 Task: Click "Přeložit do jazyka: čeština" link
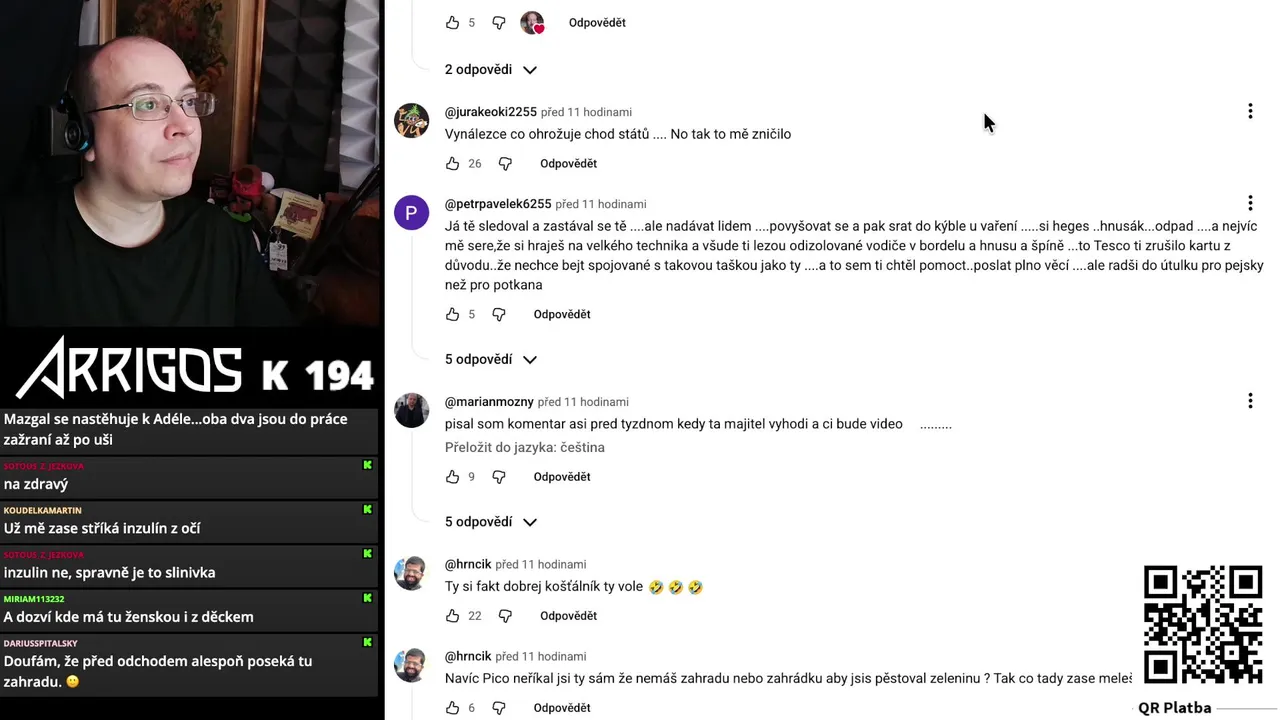(525, 447)
